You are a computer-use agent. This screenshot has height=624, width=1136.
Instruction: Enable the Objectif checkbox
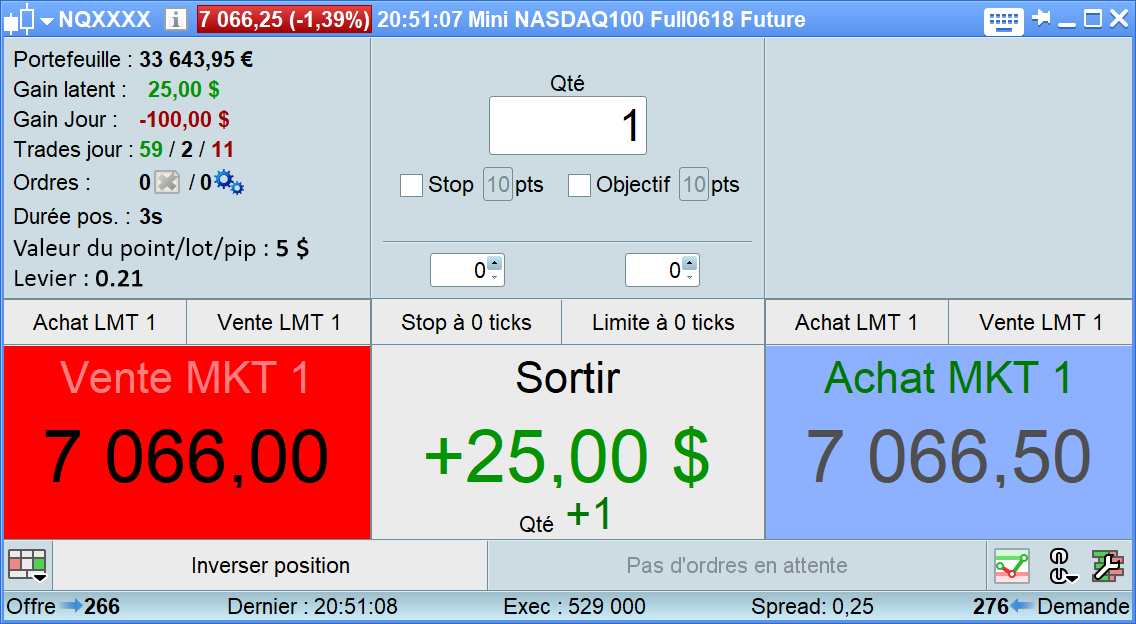pos(579,185)
